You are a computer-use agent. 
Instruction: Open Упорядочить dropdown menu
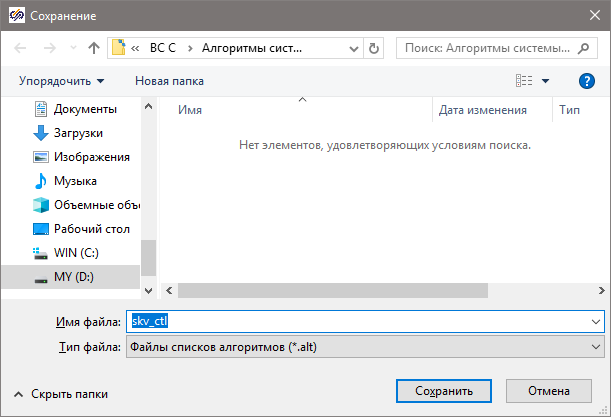point(62,81)
